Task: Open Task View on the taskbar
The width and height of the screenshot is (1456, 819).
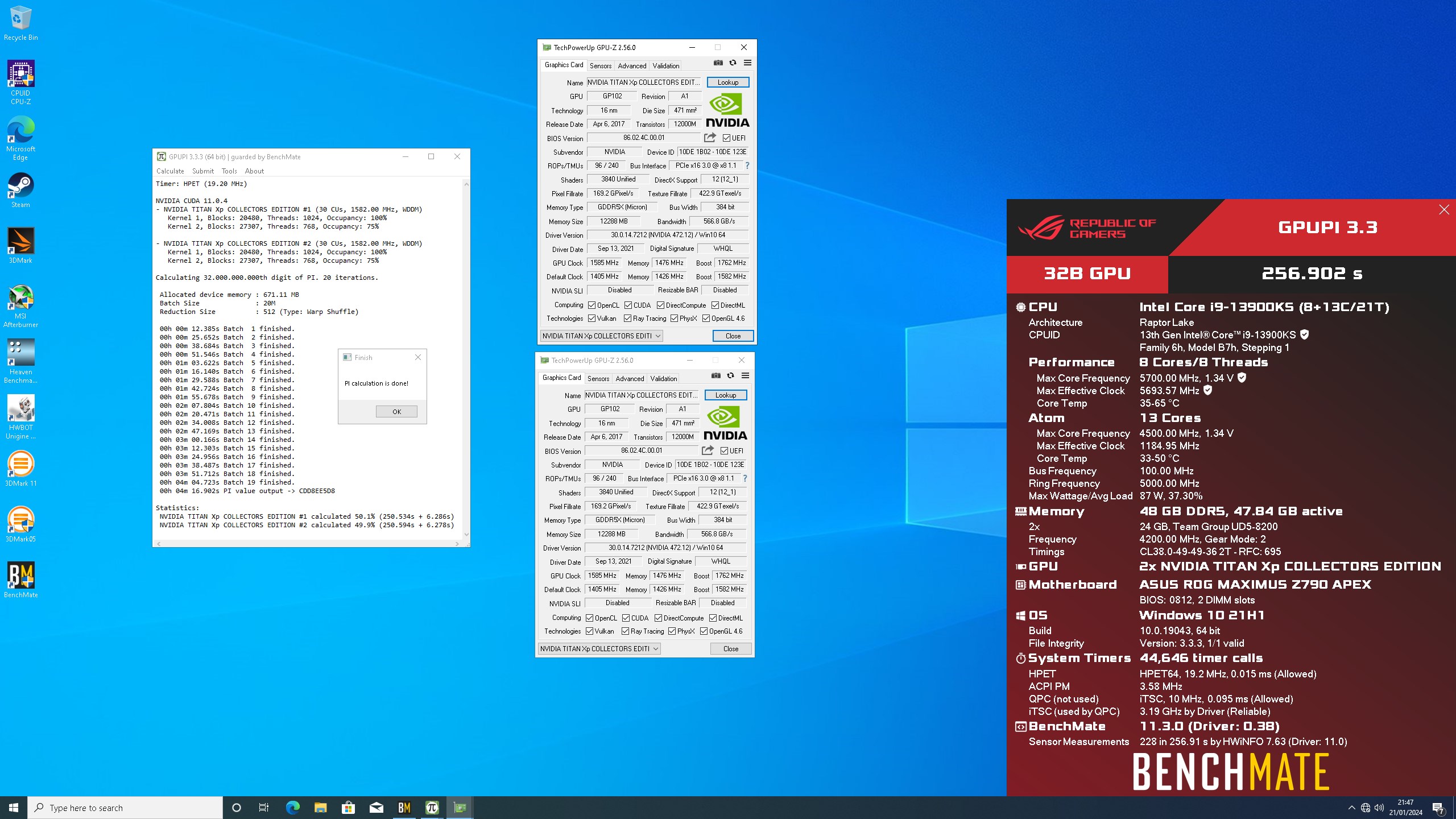Action: pos(264,808)
